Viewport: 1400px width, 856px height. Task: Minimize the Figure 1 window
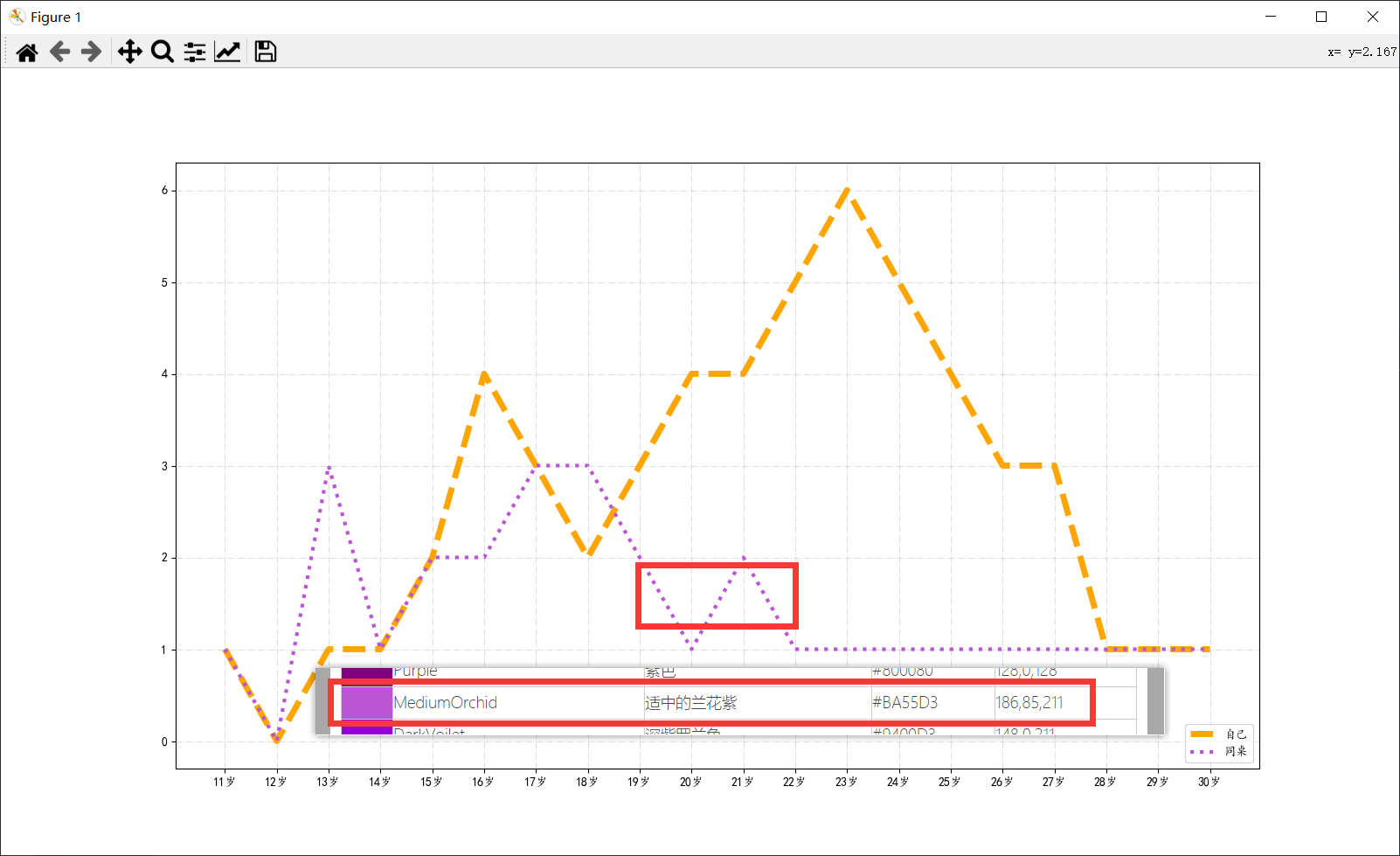click(1271, 17)
